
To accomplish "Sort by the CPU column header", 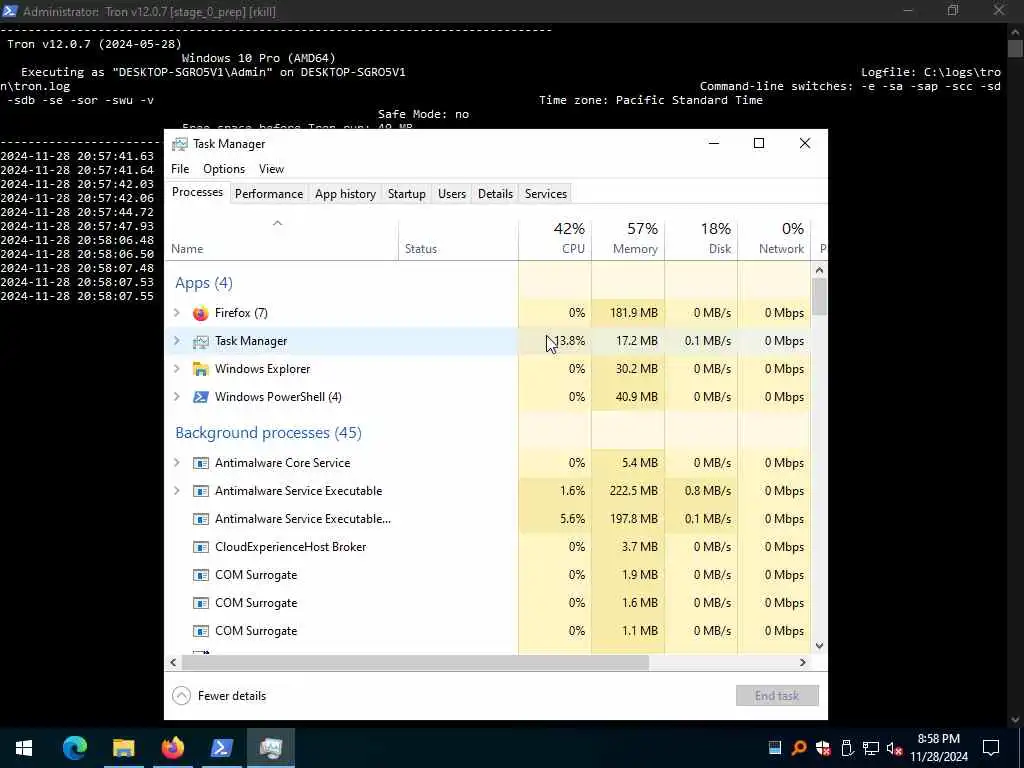I will [x=555, y=238].
